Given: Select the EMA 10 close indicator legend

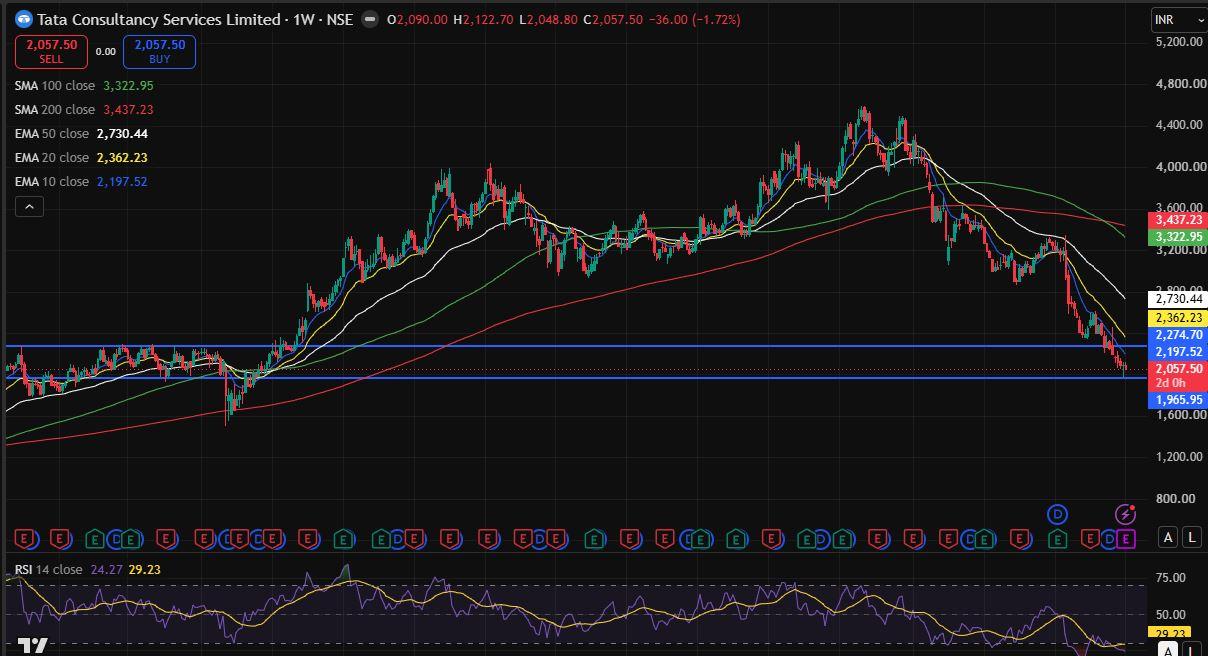Looking at the screenshot, I should pos(52,182).
